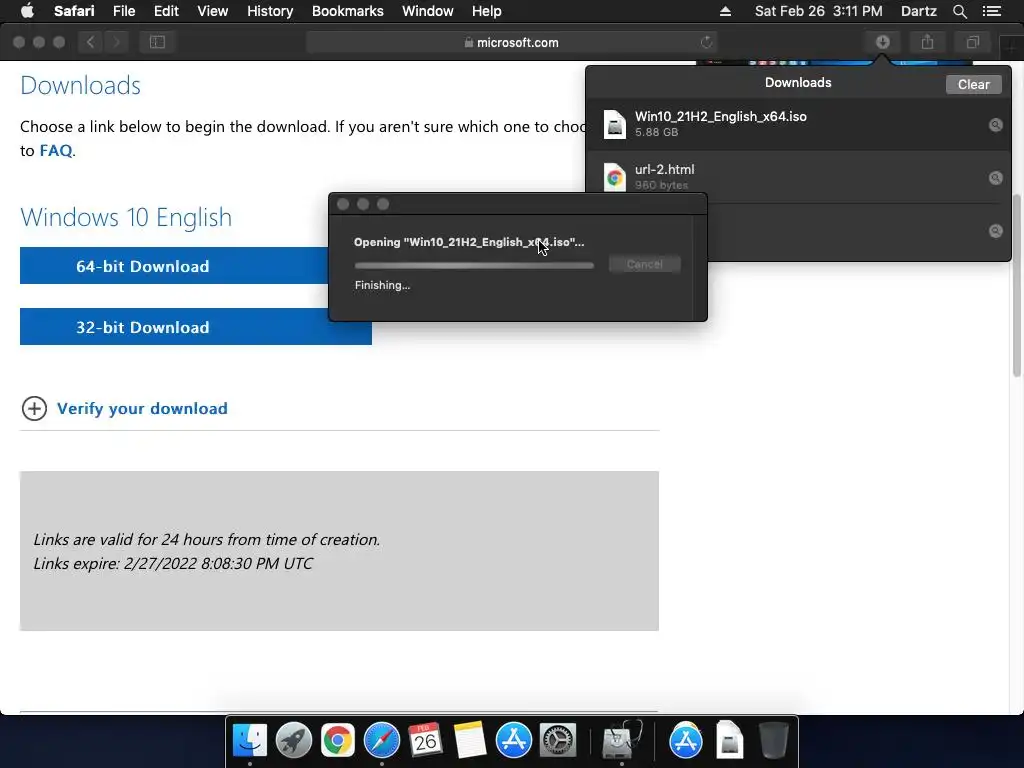Show Win10 ISO in Finder magnifier icon
The width and height of the screenshot is (1024, 768).
tap(995, 125)
